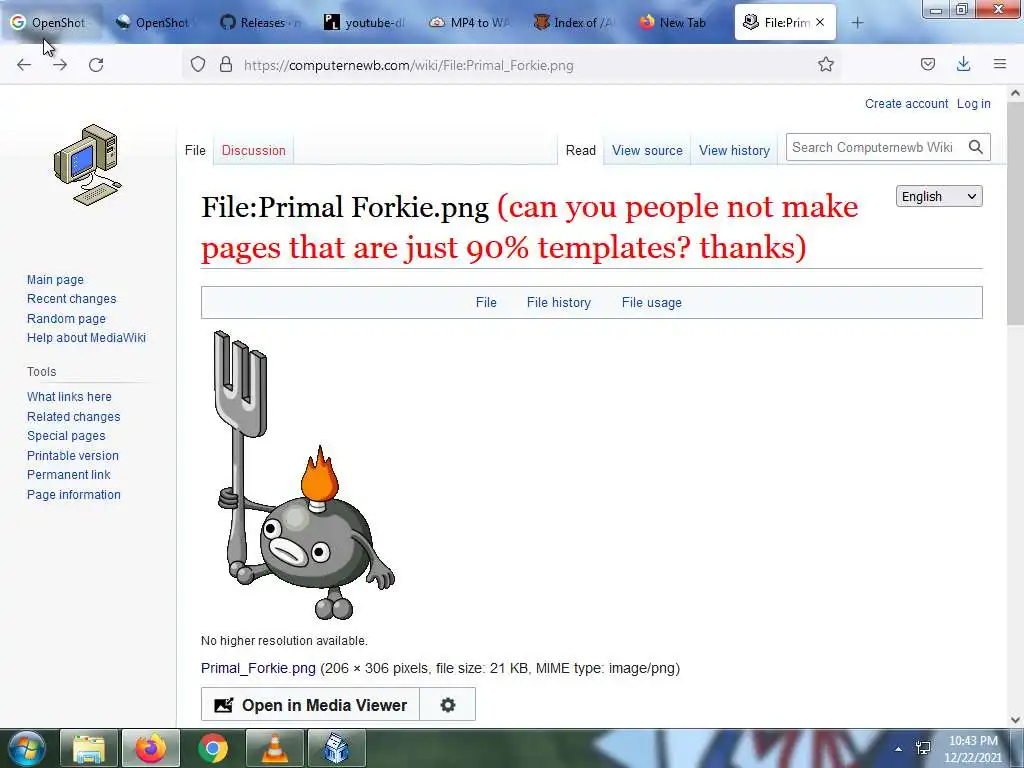Open Google Chrome from the taskbar
1024x768 pixels.
tap(213, 748)
